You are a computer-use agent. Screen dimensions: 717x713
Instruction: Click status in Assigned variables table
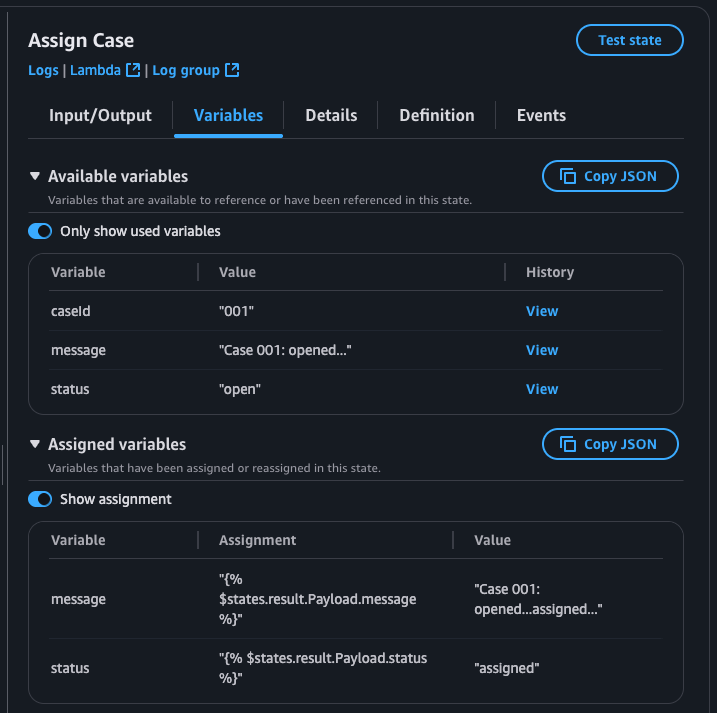coord(70,668)
